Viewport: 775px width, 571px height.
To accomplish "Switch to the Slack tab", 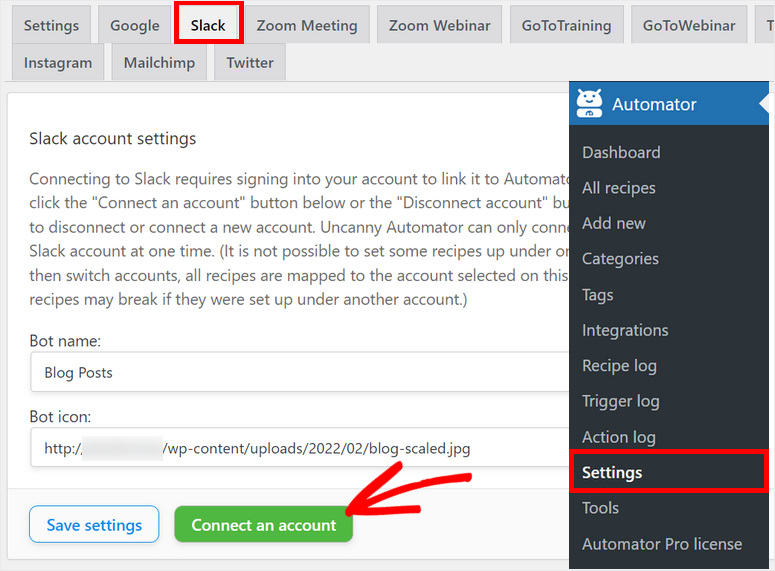I will click(208, 25).
